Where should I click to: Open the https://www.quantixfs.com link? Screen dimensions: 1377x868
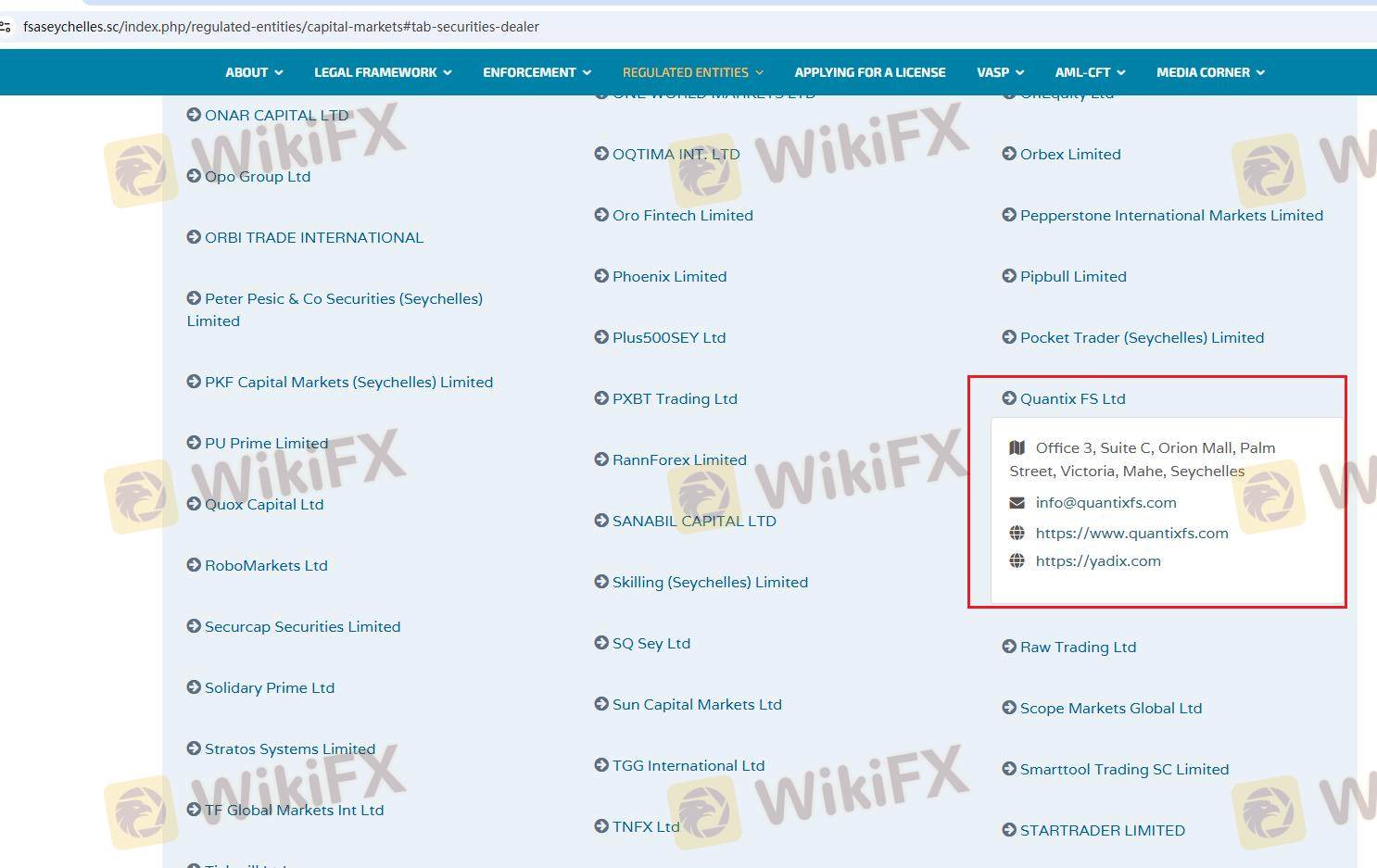1131,534
